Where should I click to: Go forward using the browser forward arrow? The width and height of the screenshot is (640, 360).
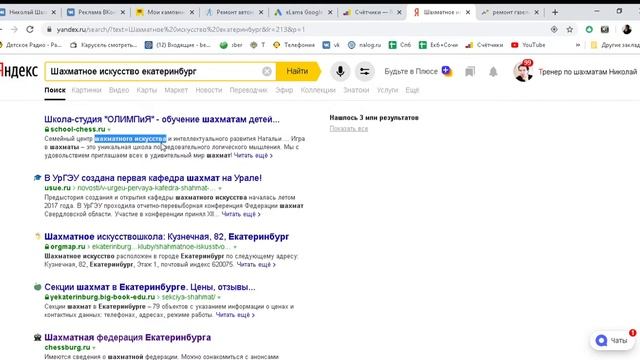[14, 29]
